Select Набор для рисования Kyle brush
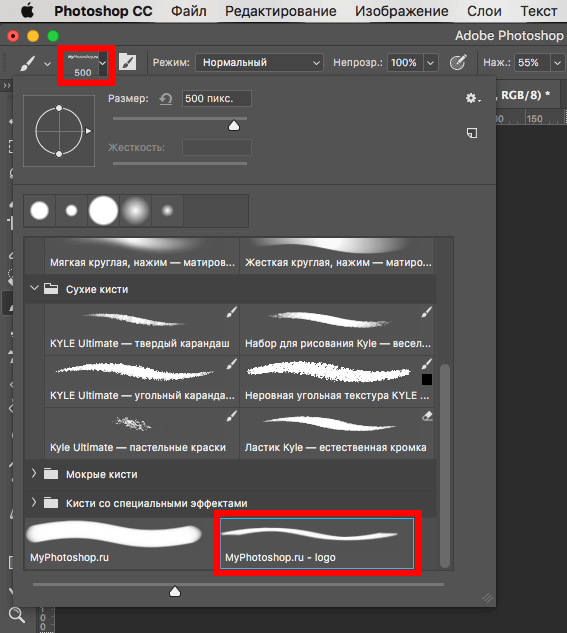The height and width of the screenshot is (633, 567). coord(337,329)
